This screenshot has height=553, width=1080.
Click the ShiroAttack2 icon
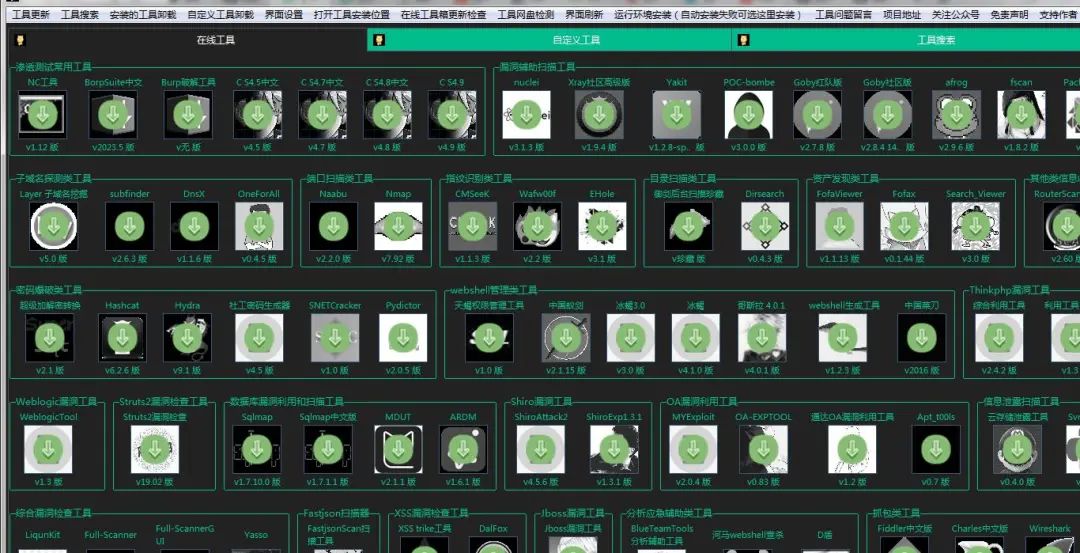[541, 449]
